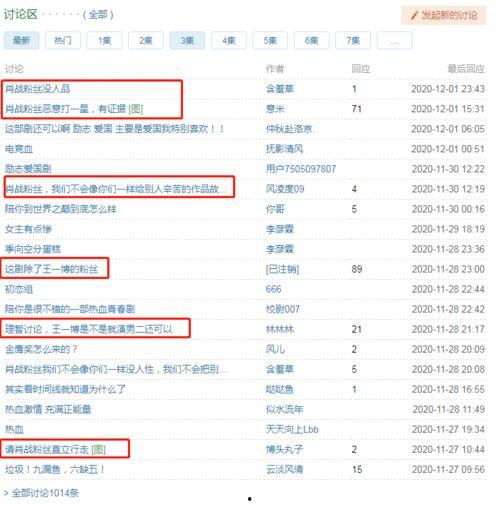The height and width of the screenshot is (505, 499).
Task: Open the 1集 discussion tab
Action: click(x=104, y=41)
